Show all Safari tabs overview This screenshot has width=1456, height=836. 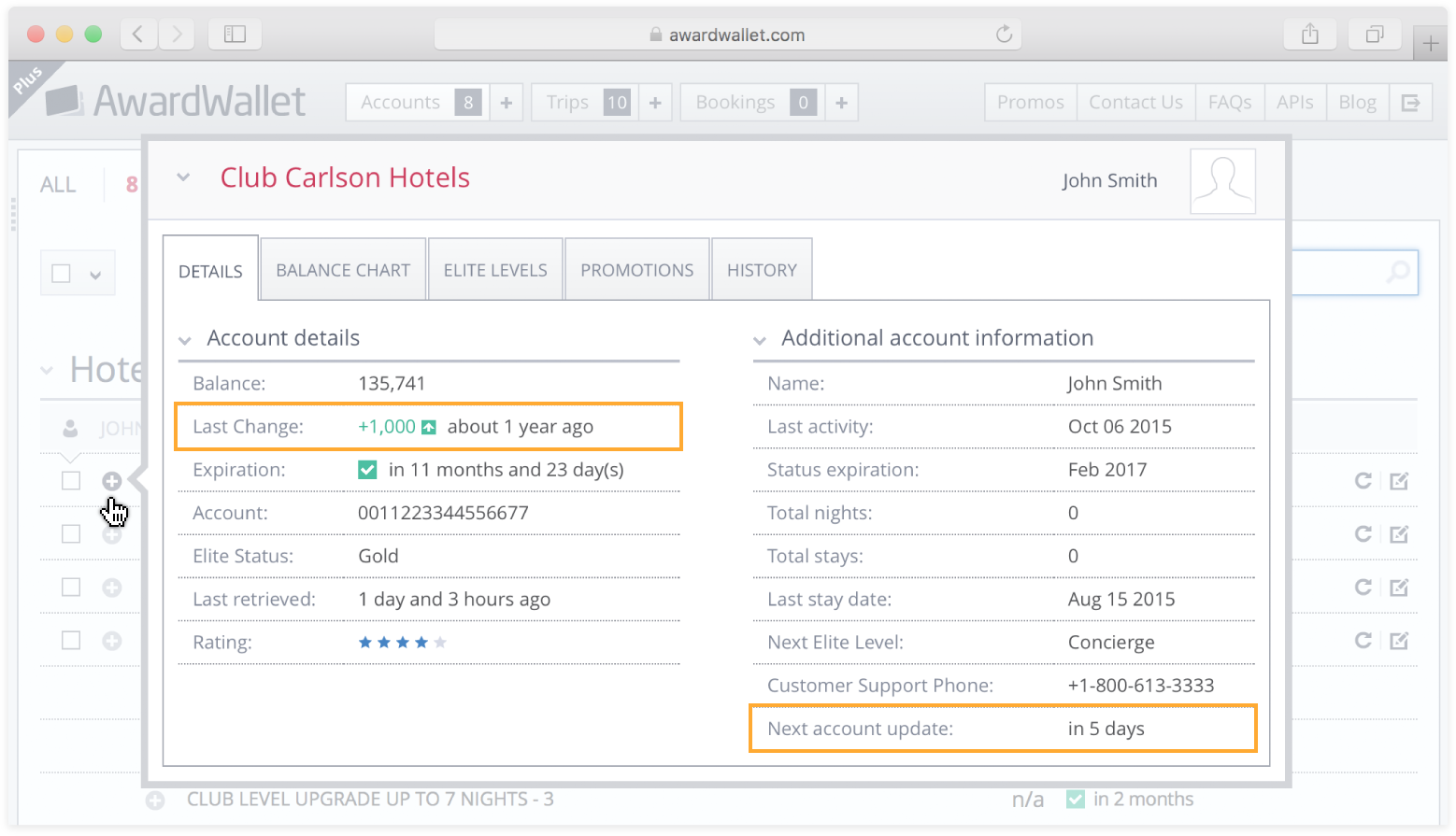tap(1374, 35)
